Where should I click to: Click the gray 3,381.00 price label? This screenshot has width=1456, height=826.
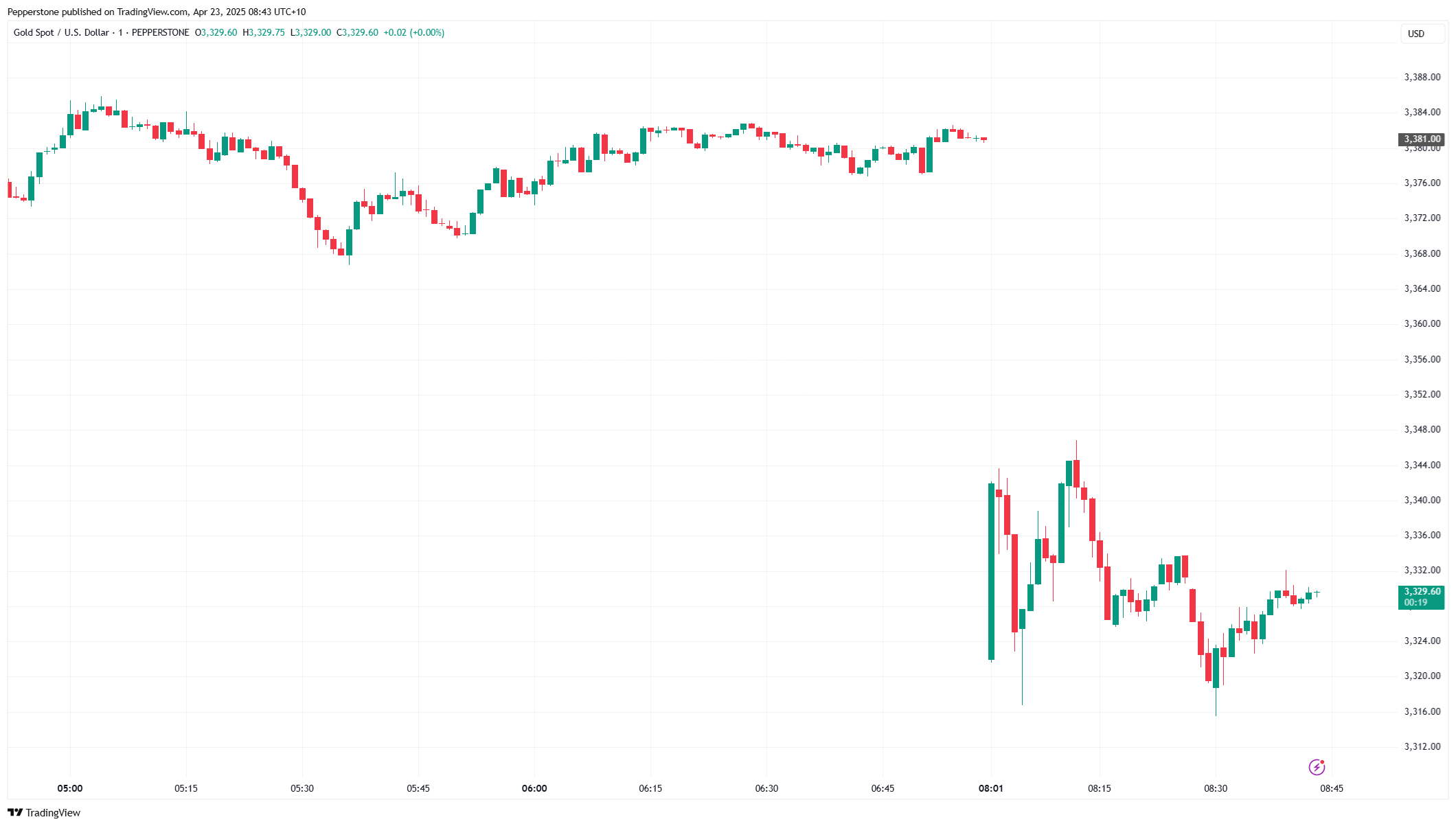(x=1422, y=139)
